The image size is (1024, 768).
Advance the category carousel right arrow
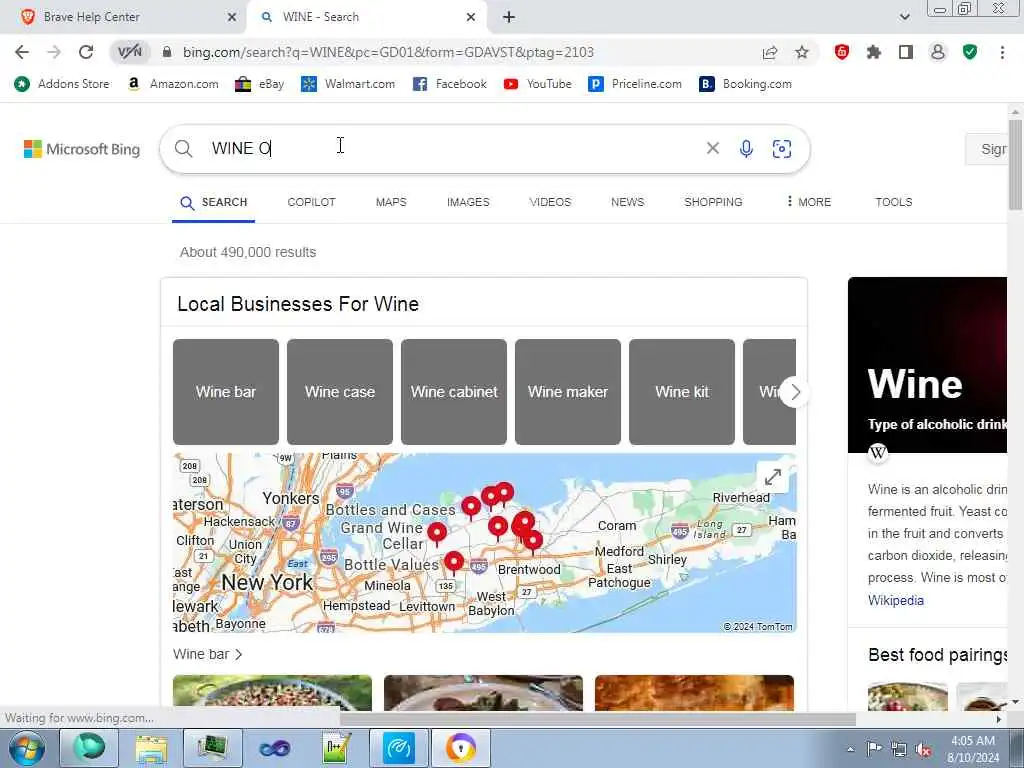click(795, 392)
